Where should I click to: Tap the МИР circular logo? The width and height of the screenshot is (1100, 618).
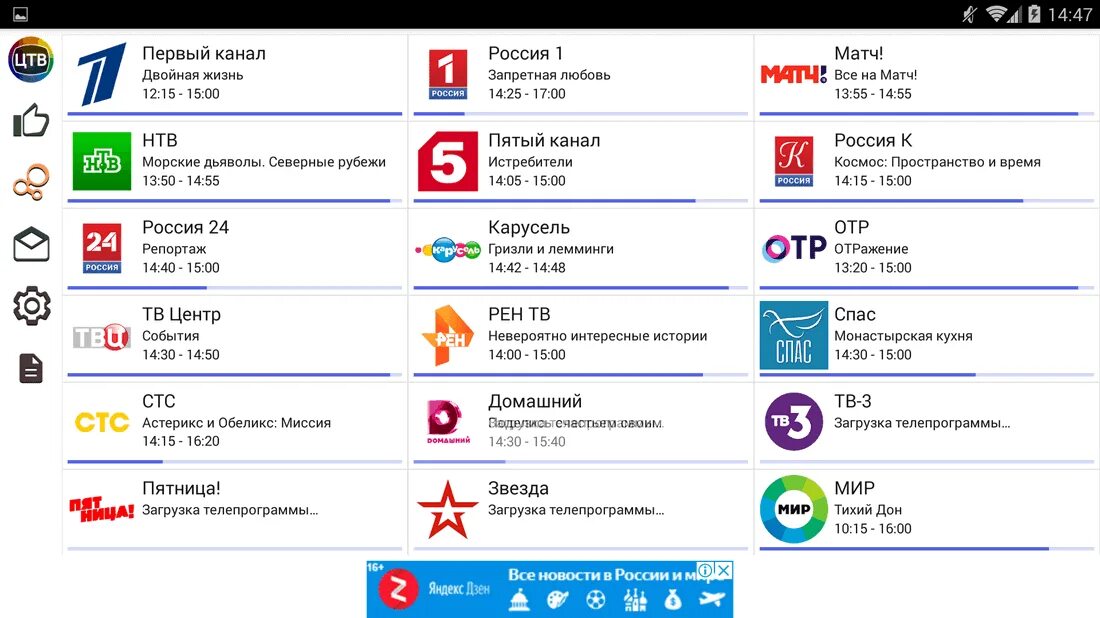(793, 509)
